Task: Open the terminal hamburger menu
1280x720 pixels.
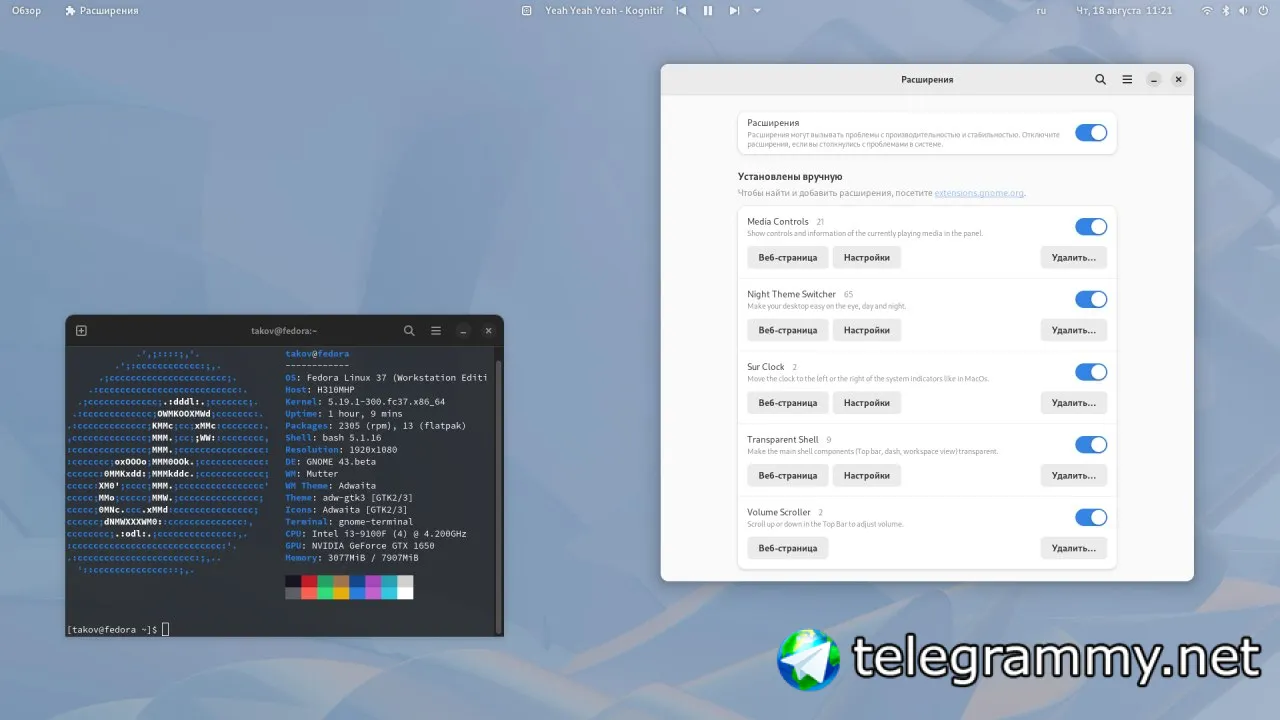Action: pos(436,330)
